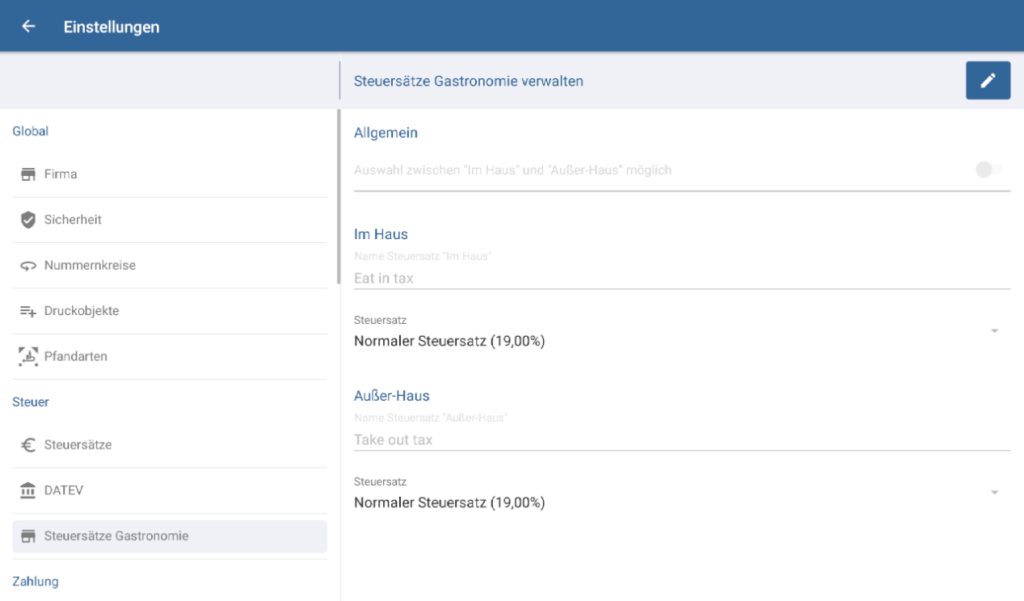Image resolution: width=1024 pixels, height=601 pixels.
Task: Click the Take out tax name field
Action: 680,439
